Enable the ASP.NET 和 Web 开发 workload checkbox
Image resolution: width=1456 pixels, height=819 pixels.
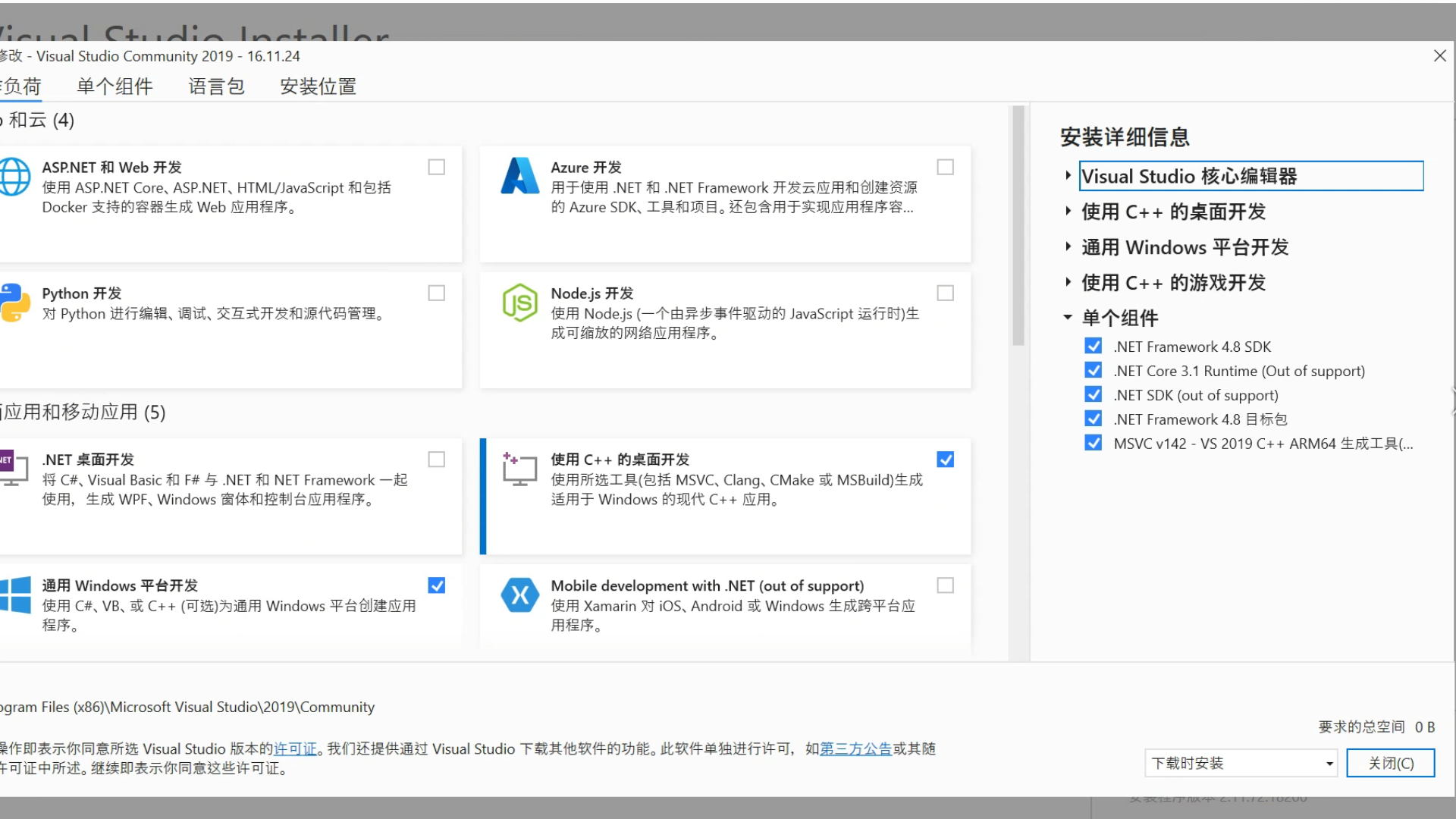(x=437, y=167)
